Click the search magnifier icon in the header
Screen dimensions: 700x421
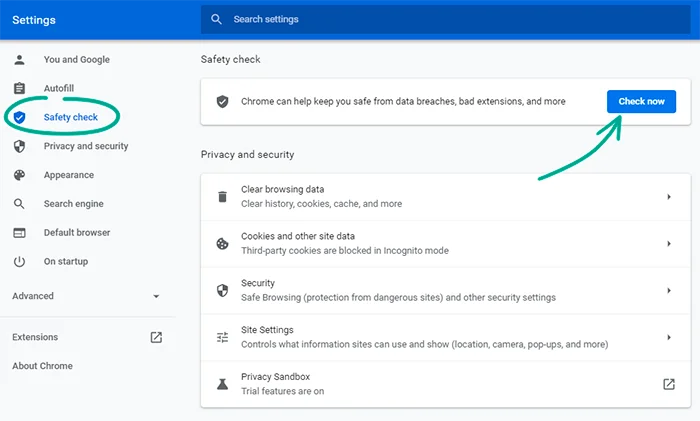(x=217, y=19)
